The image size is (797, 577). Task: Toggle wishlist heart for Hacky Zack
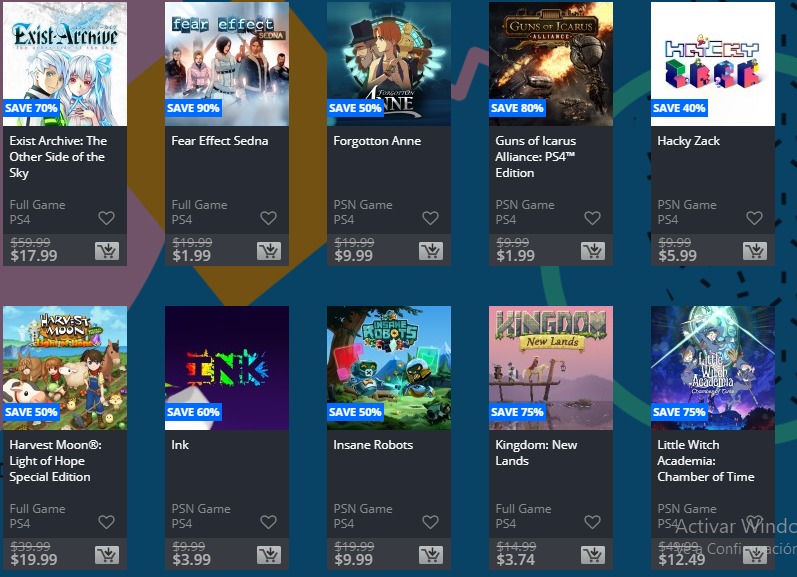coord(754,218)
